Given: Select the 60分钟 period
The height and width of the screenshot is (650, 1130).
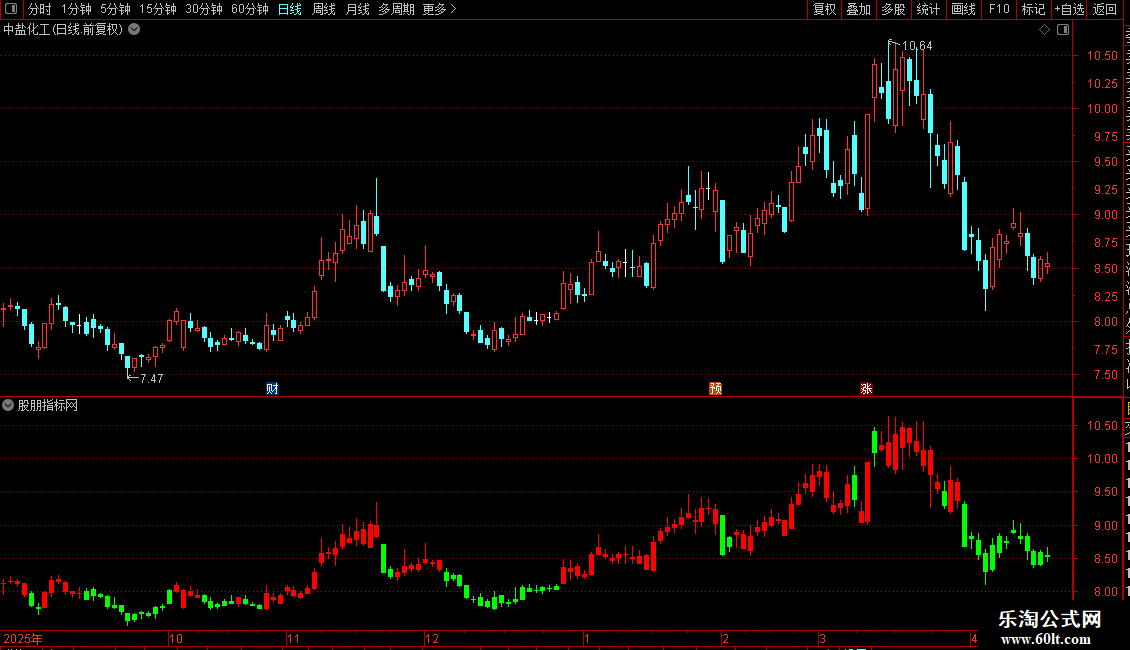Looking at the screenshot, I should pos(250,9).
